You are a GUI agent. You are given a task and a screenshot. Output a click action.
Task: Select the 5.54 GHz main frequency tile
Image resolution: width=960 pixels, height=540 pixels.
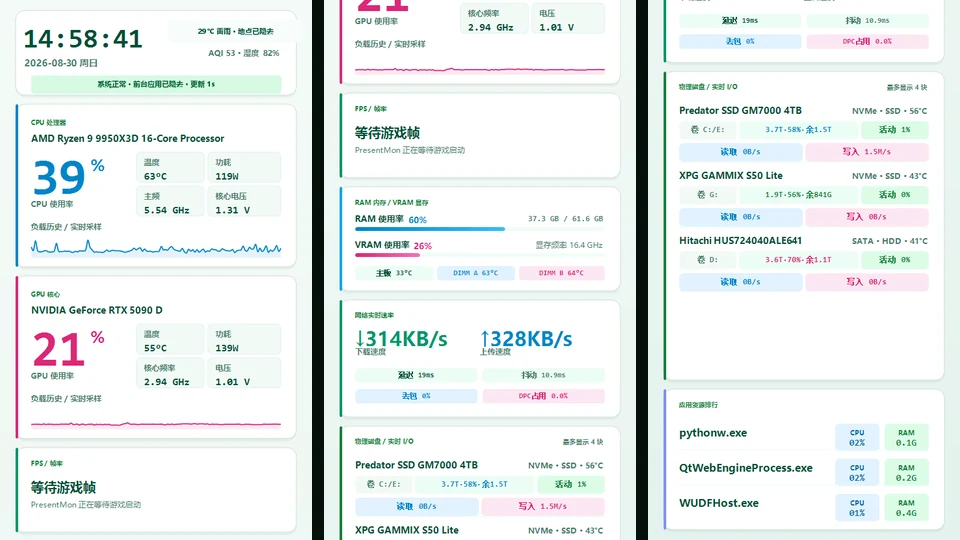tap(170, 202)
